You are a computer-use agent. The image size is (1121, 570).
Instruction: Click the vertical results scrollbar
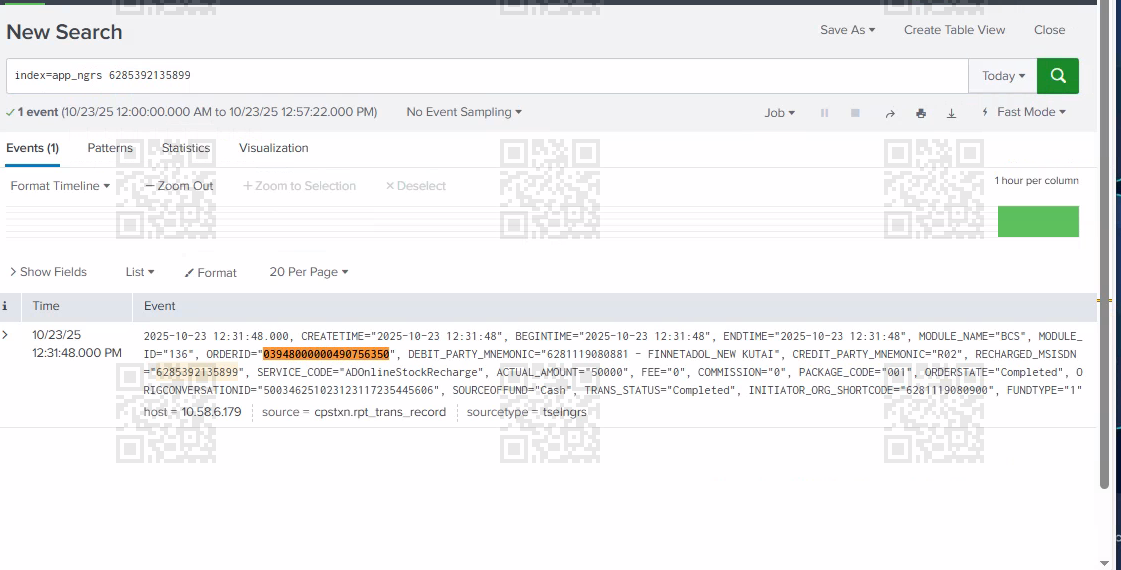[1104, 247]
